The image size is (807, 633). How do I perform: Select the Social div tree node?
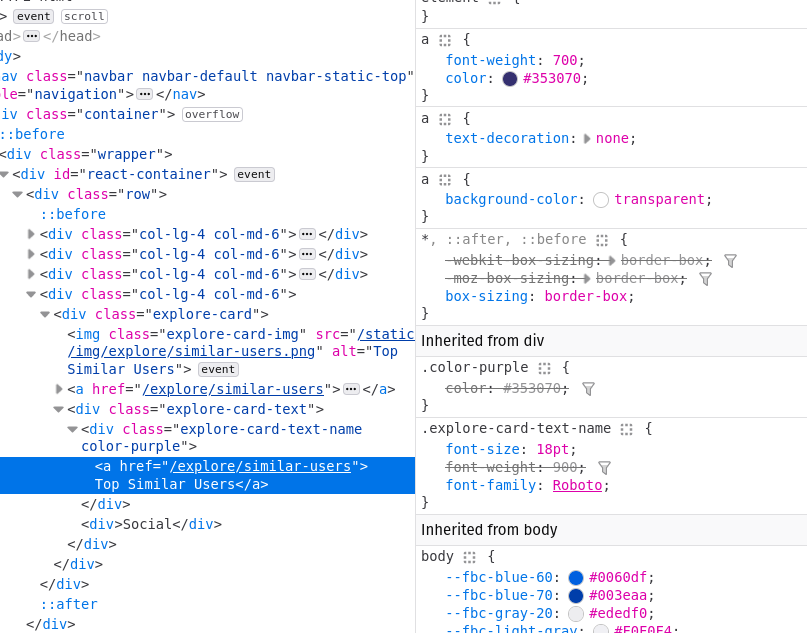[x=151, y=524]
